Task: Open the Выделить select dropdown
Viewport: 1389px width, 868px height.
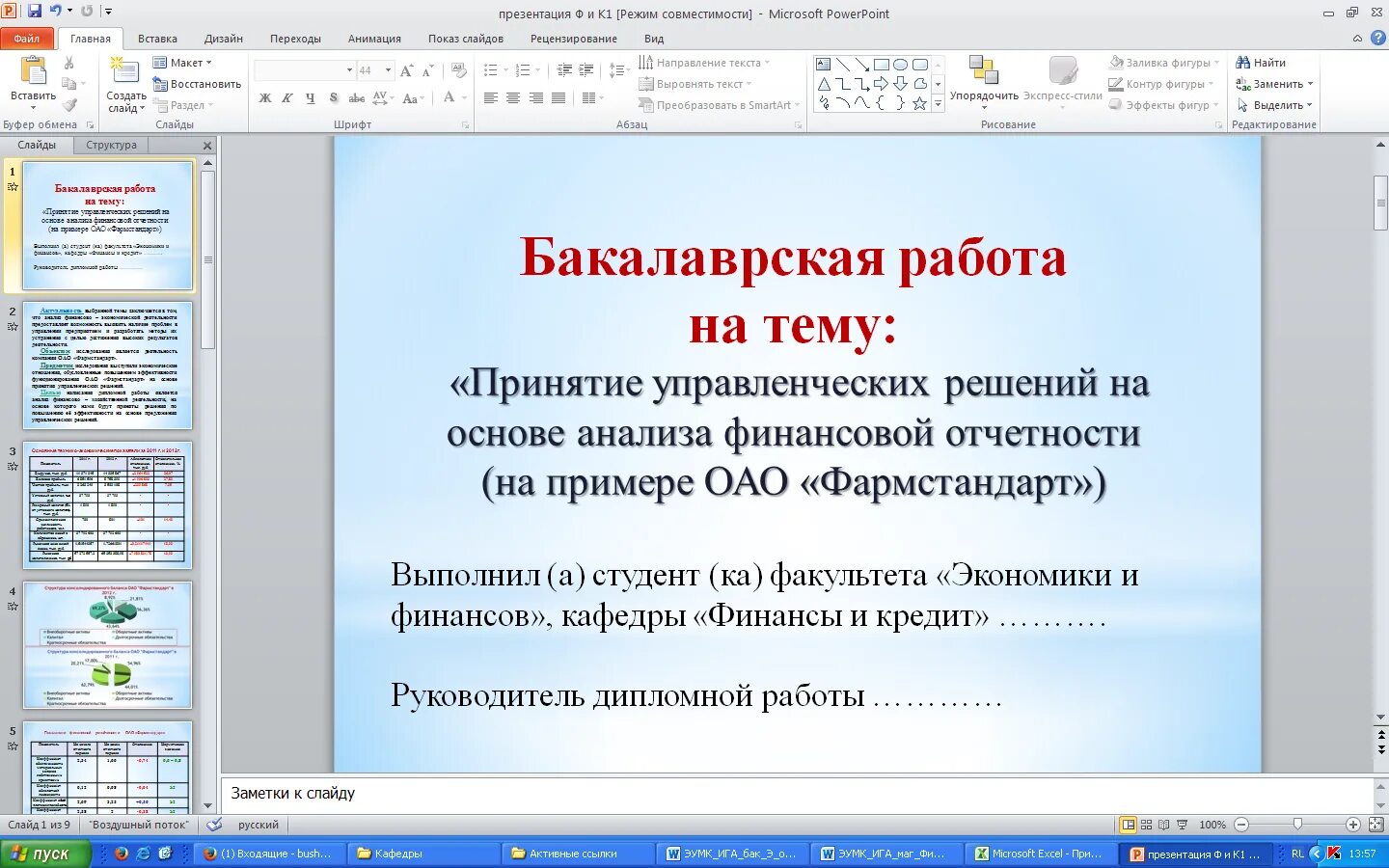Action: point(1274,105)
